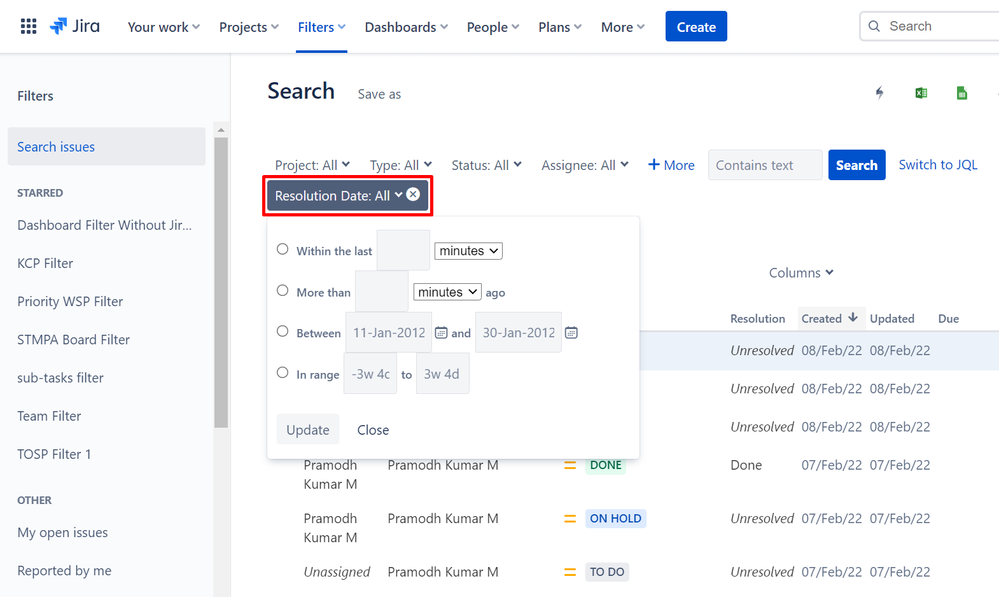Click the Jira logo
The height and width of the screenshot is (597, 999).
click(x=75, y=26)
